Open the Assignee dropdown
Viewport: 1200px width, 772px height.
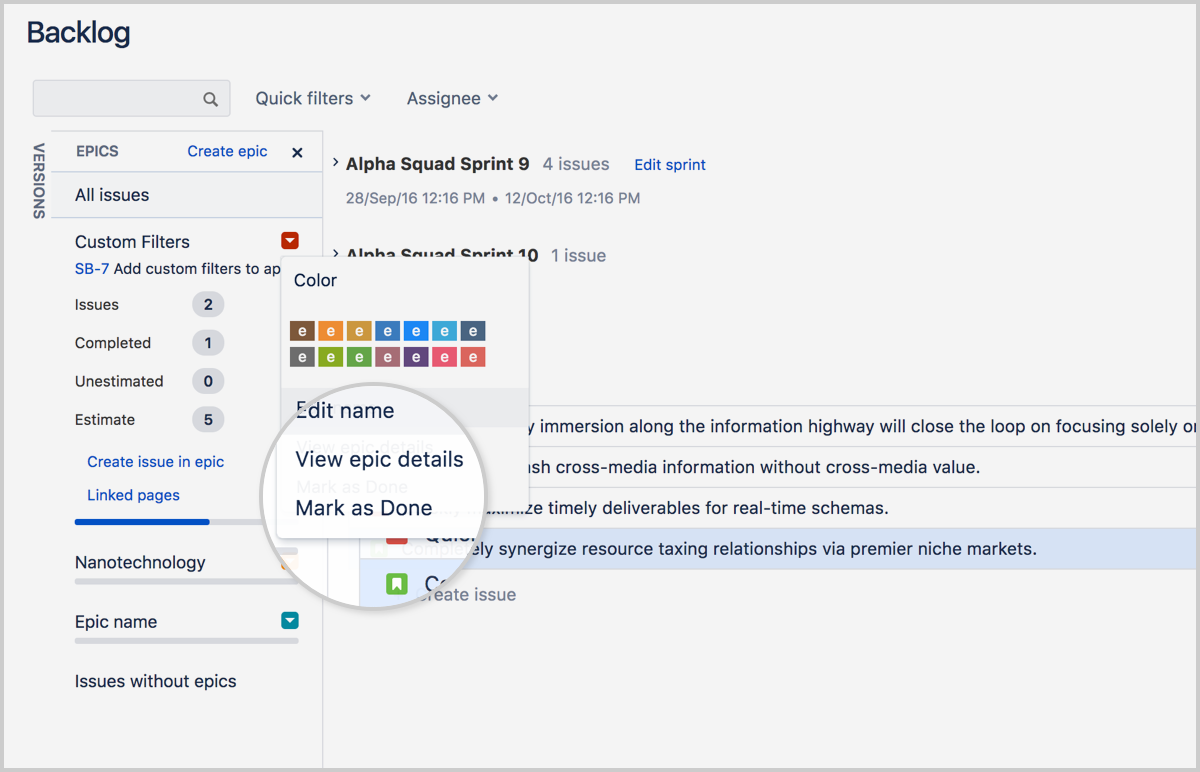(x=452, y=98)
